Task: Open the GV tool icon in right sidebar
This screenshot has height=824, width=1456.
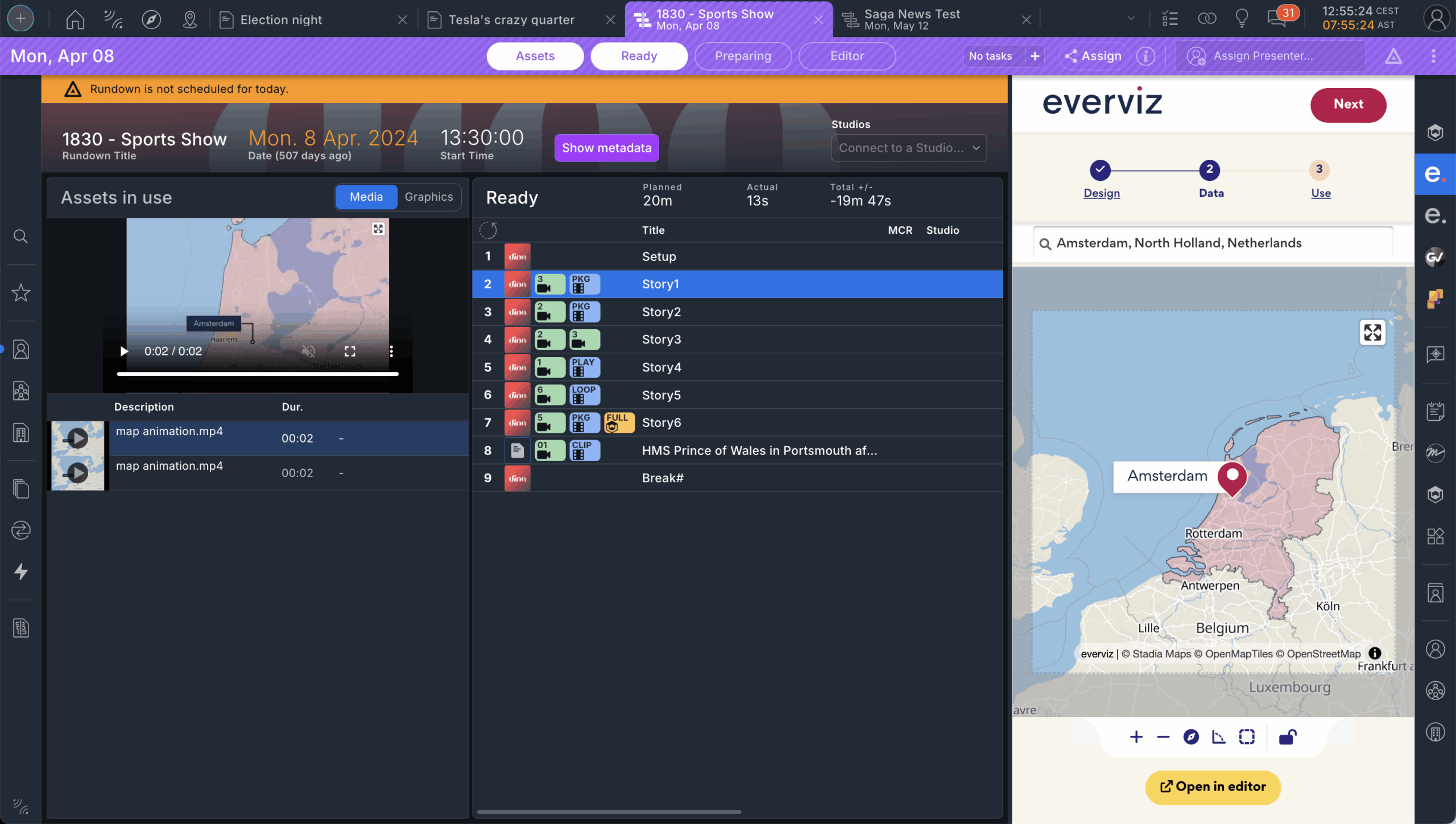Action: click(x=1436, y=258)
